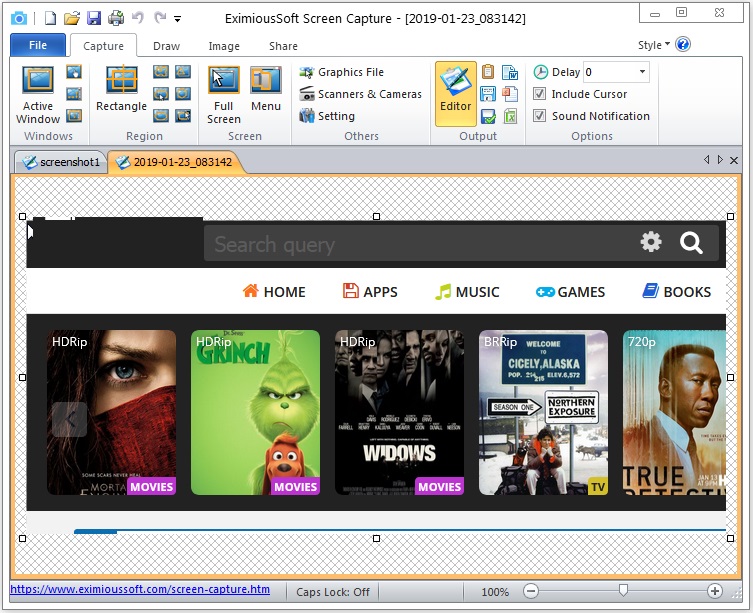This screenshot has height=613, width=753.
Task: Click the carousel previous arrow on first poster
Action: click(x=70, y=419)
